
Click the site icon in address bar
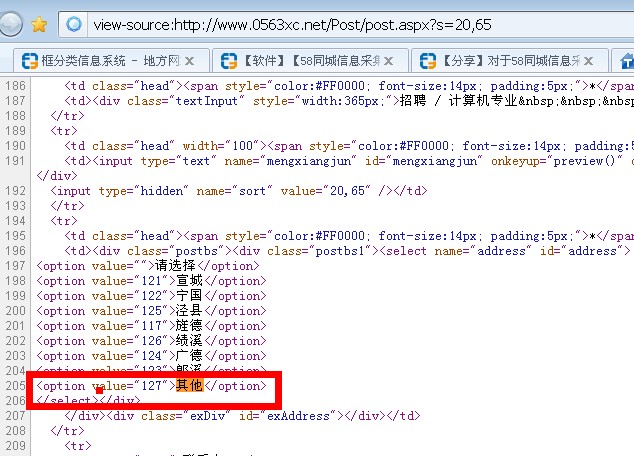point(74,23)
